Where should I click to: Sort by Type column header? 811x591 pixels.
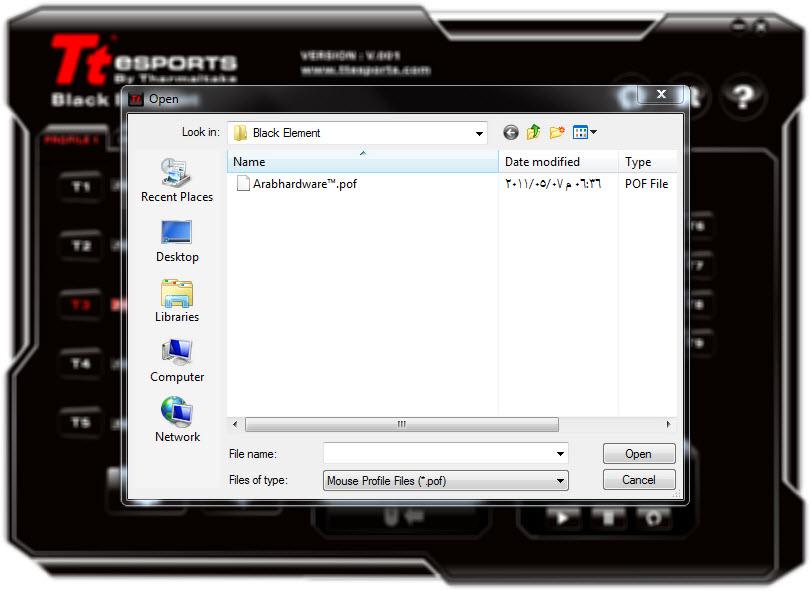pyautogui.click(x=648, y=162)
